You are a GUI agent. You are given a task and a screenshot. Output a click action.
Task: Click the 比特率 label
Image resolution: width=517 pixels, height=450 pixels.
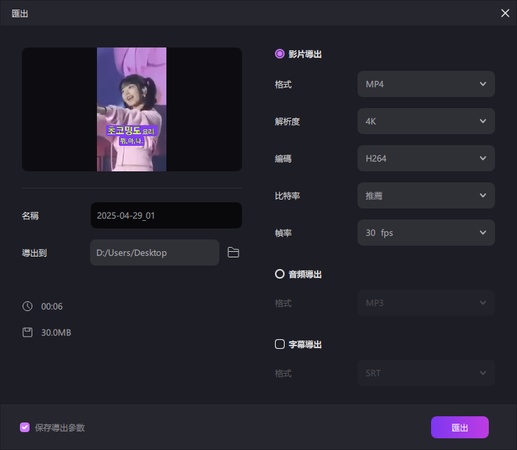287,196
